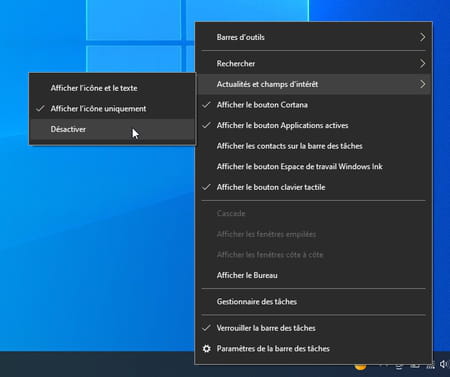Open Actualités et champs d'intérêt entry
450x377 pixels.
coord(313,84)
